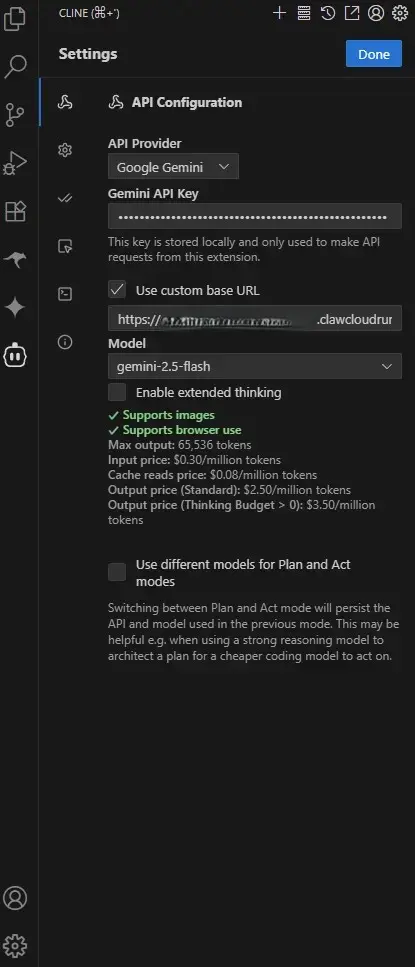The height and width of the screenshot is (967, 415).
Task: Open the Terminal settings tab
Action: (x=65, y=294)
